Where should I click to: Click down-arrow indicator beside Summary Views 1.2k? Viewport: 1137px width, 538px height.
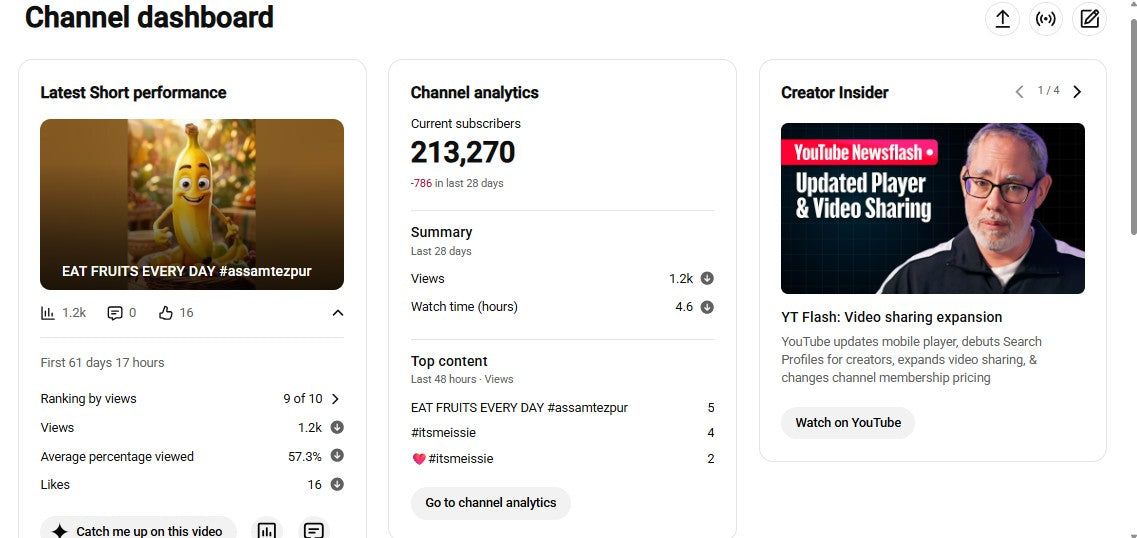708,278
